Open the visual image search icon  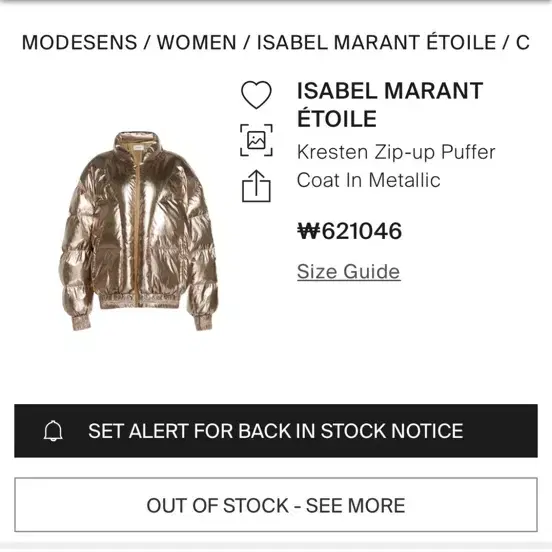point(256,140)
